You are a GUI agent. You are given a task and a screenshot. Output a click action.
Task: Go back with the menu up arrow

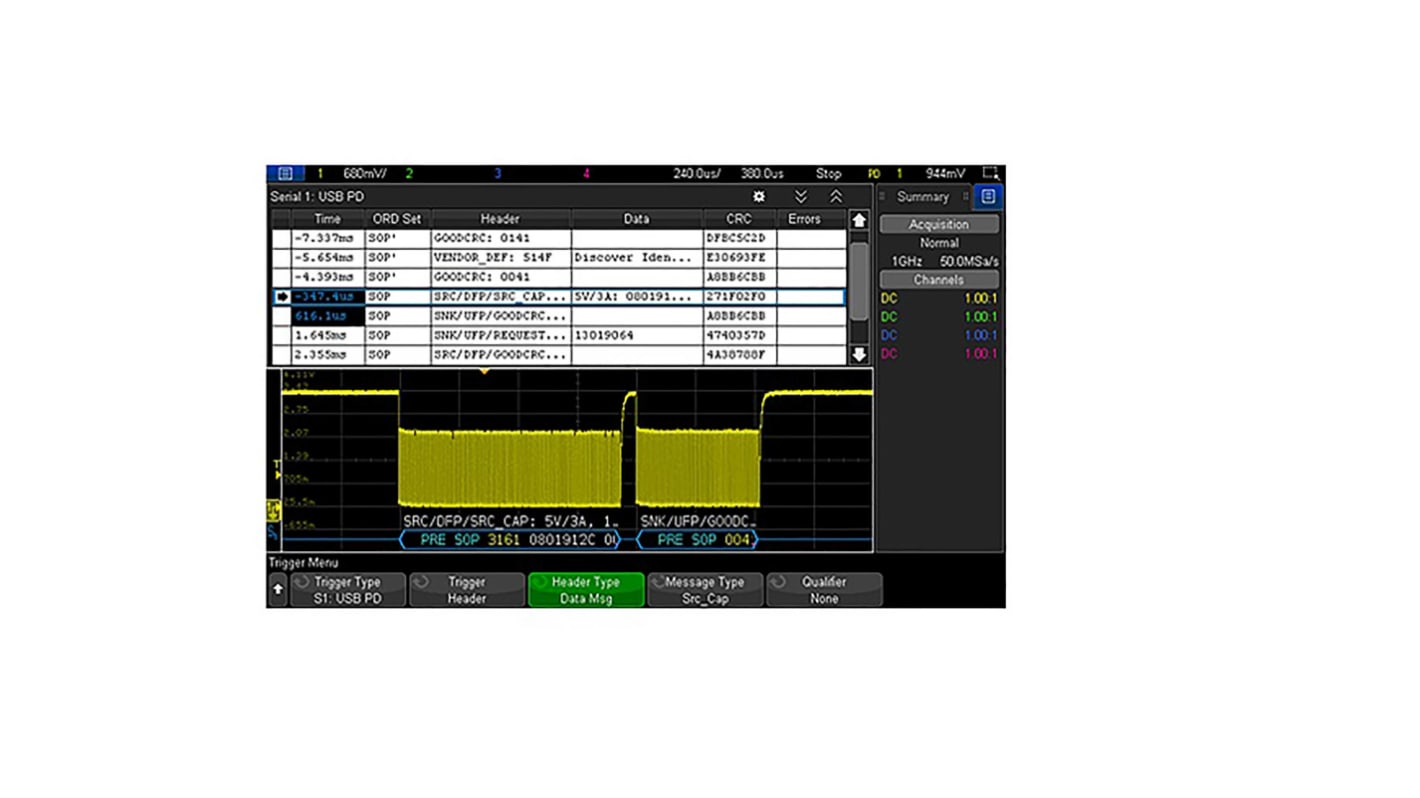(278, 590)
